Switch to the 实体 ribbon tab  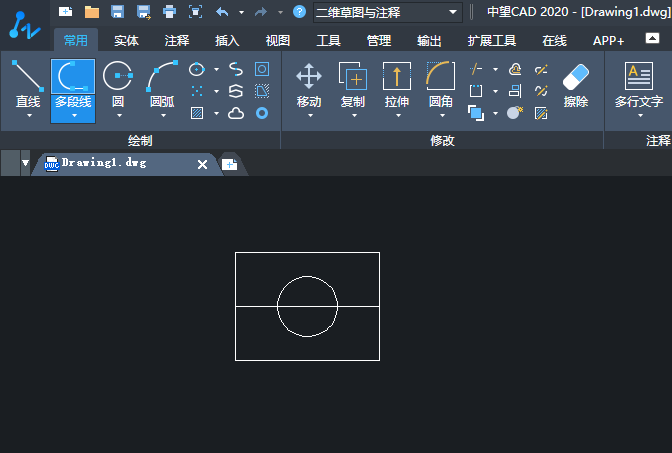[x=126, y=41]
